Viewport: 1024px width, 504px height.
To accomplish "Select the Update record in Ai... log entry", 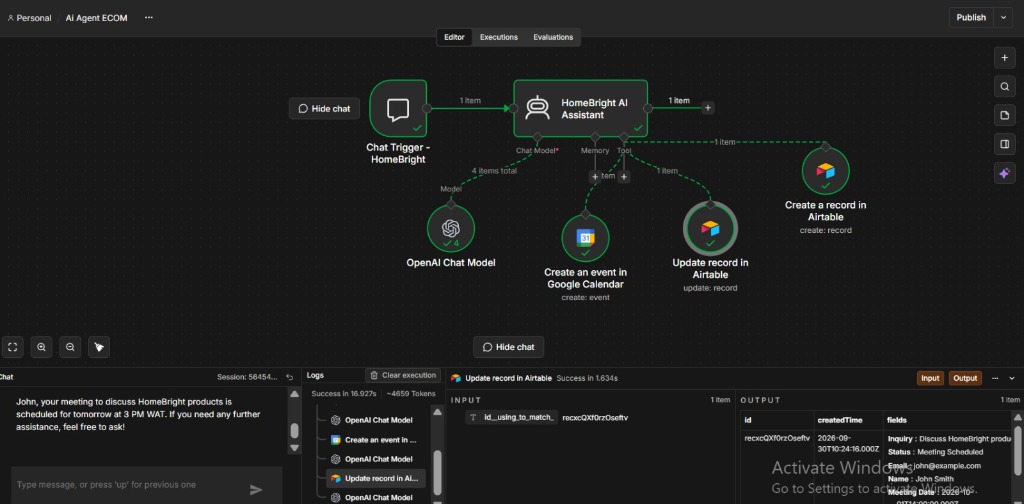I will click(x=376, y=479).
